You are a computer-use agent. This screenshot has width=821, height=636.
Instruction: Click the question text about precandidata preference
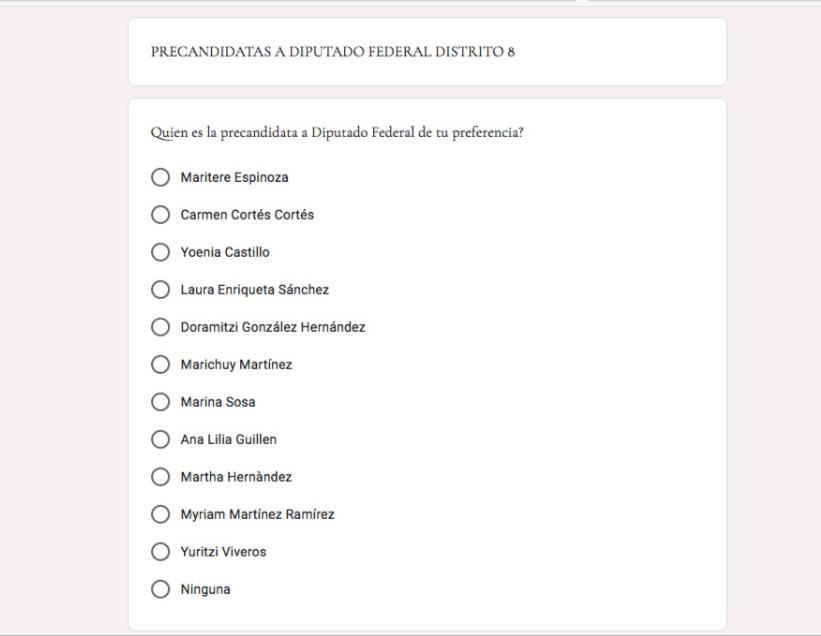point(337,132)
